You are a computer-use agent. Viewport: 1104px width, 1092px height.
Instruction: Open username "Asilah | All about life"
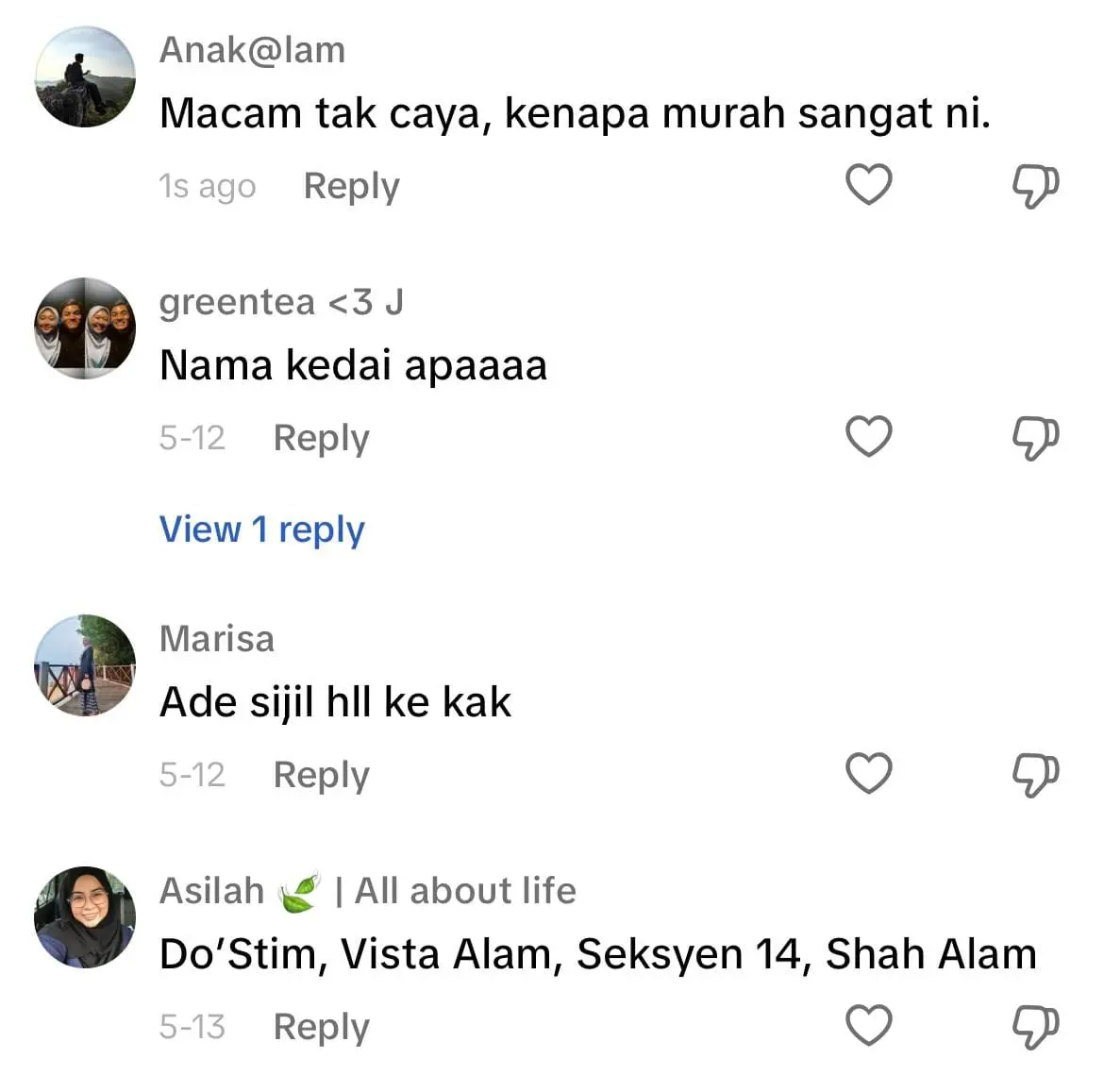[367, 891]
